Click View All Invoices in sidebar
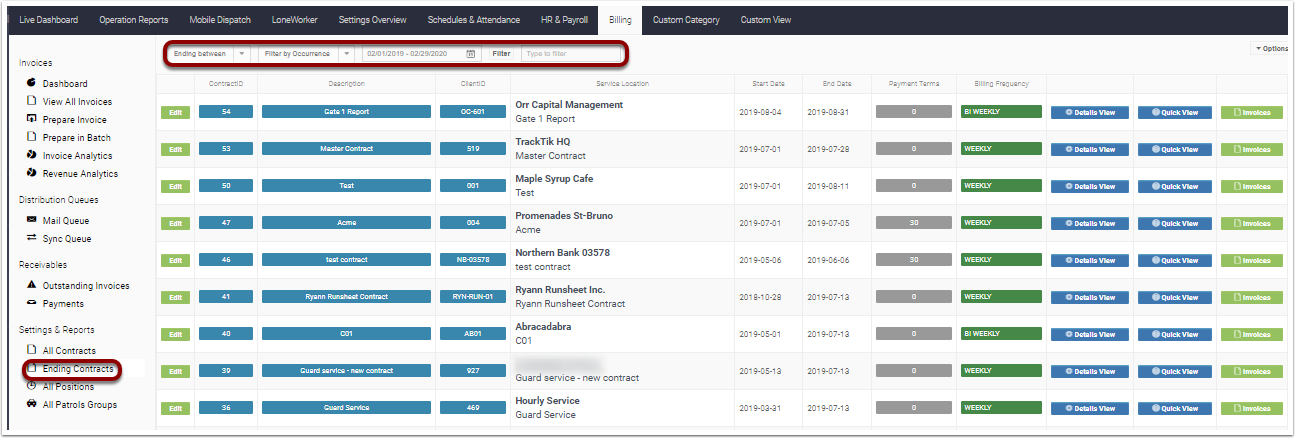Viewport: 1295px width, 438px height. pyautogui.click(x=77, y=101)
